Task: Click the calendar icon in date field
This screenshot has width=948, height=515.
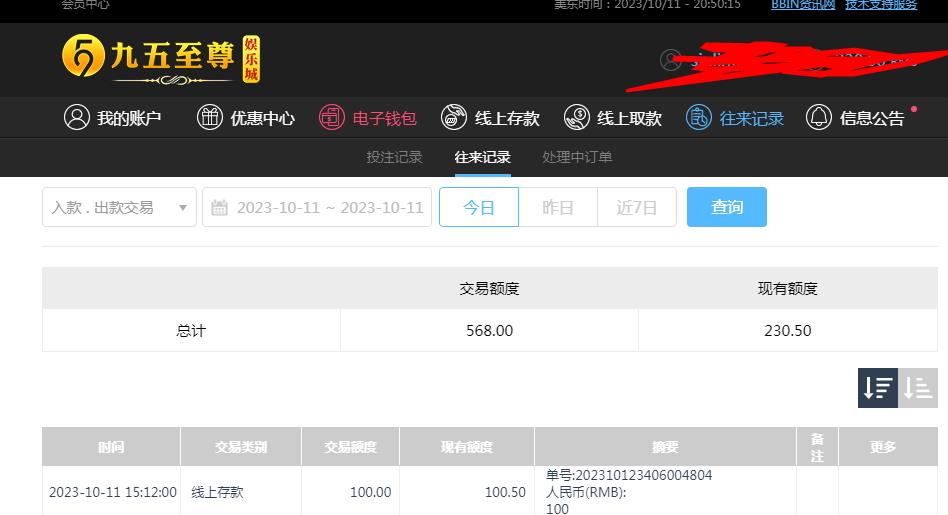Action: pyautogui.click(x=219, y=208)
